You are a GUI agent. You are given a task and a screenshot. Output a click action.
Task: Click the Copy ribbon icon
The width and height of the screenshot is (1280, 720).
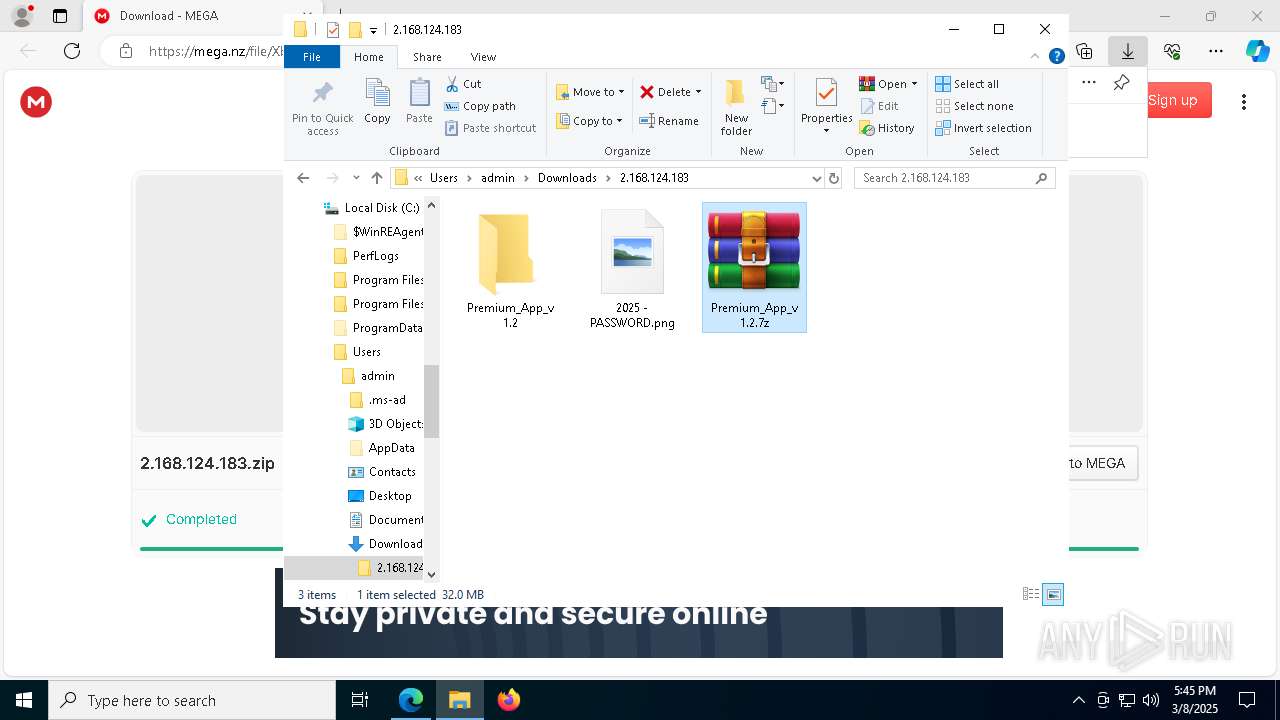point(377,102)
